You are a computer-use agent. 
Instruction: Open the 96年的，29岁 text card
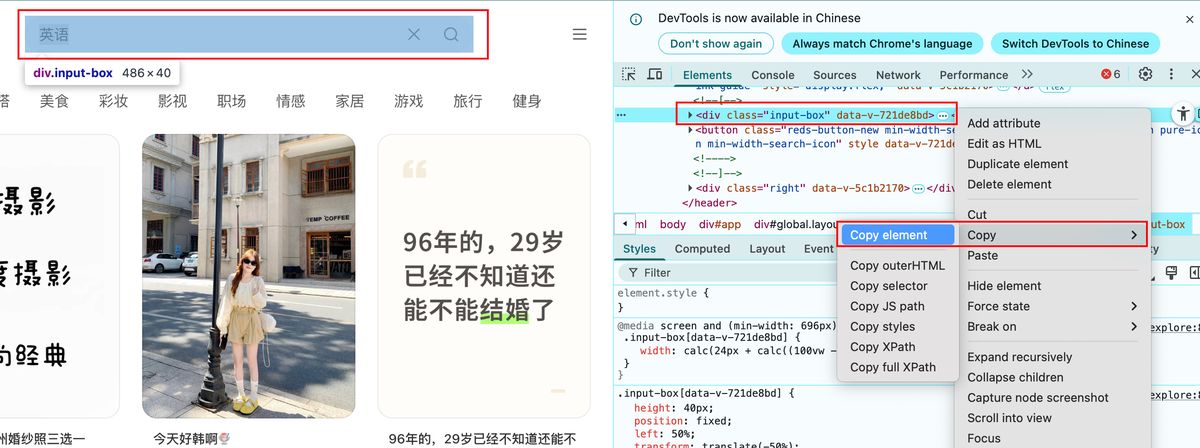click(484, 276)
